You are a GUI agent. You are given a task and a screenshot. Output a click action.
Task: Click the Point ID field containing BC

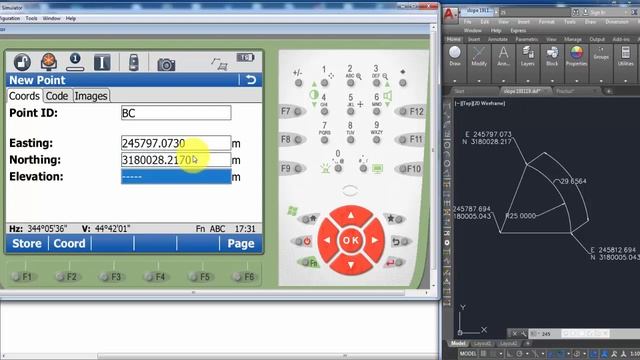point(176,113)
